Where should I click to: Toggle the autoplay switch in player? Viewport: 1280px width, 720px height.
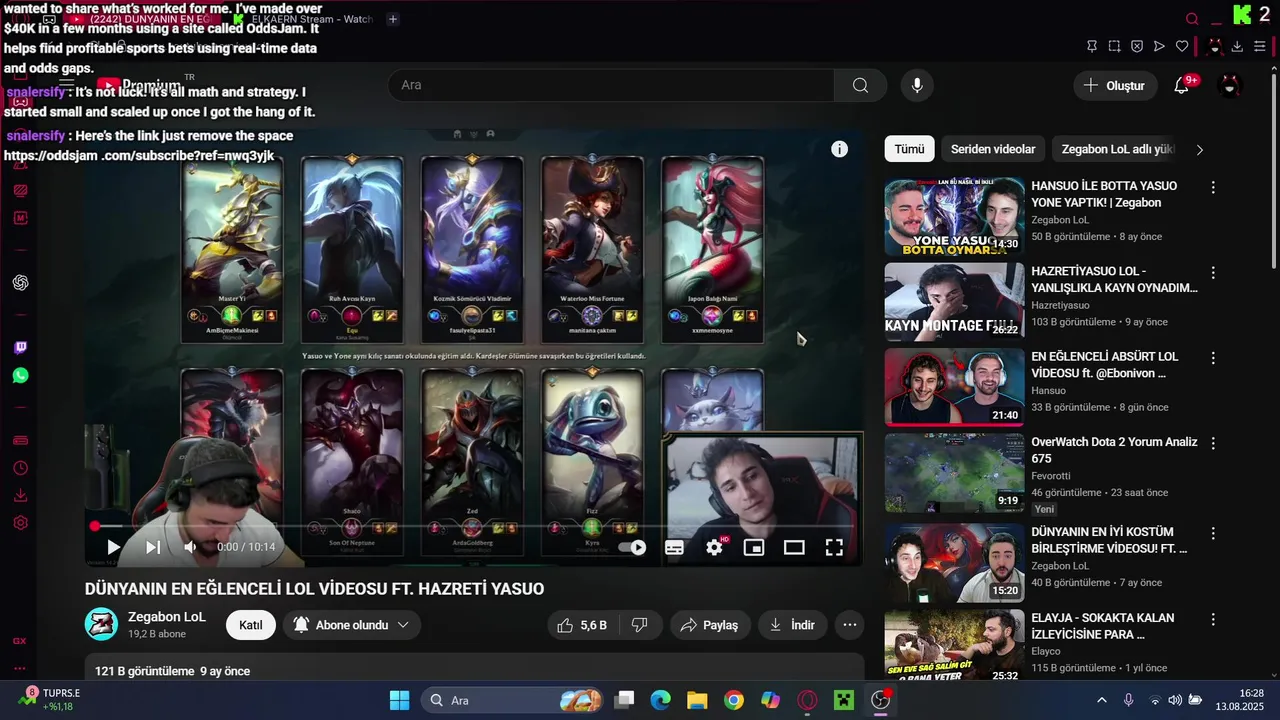click(633, 547)
